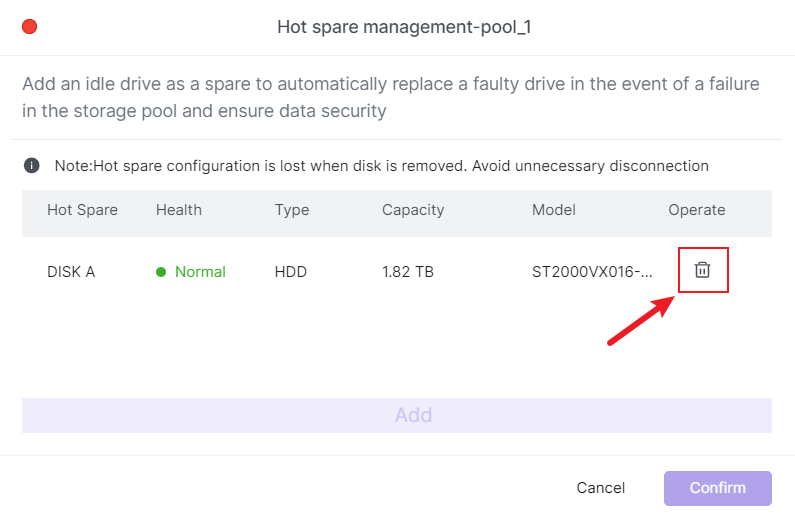795x517 pixels.
Task: Close the dialog with the red dot
Action: click(x=29, y=27)
